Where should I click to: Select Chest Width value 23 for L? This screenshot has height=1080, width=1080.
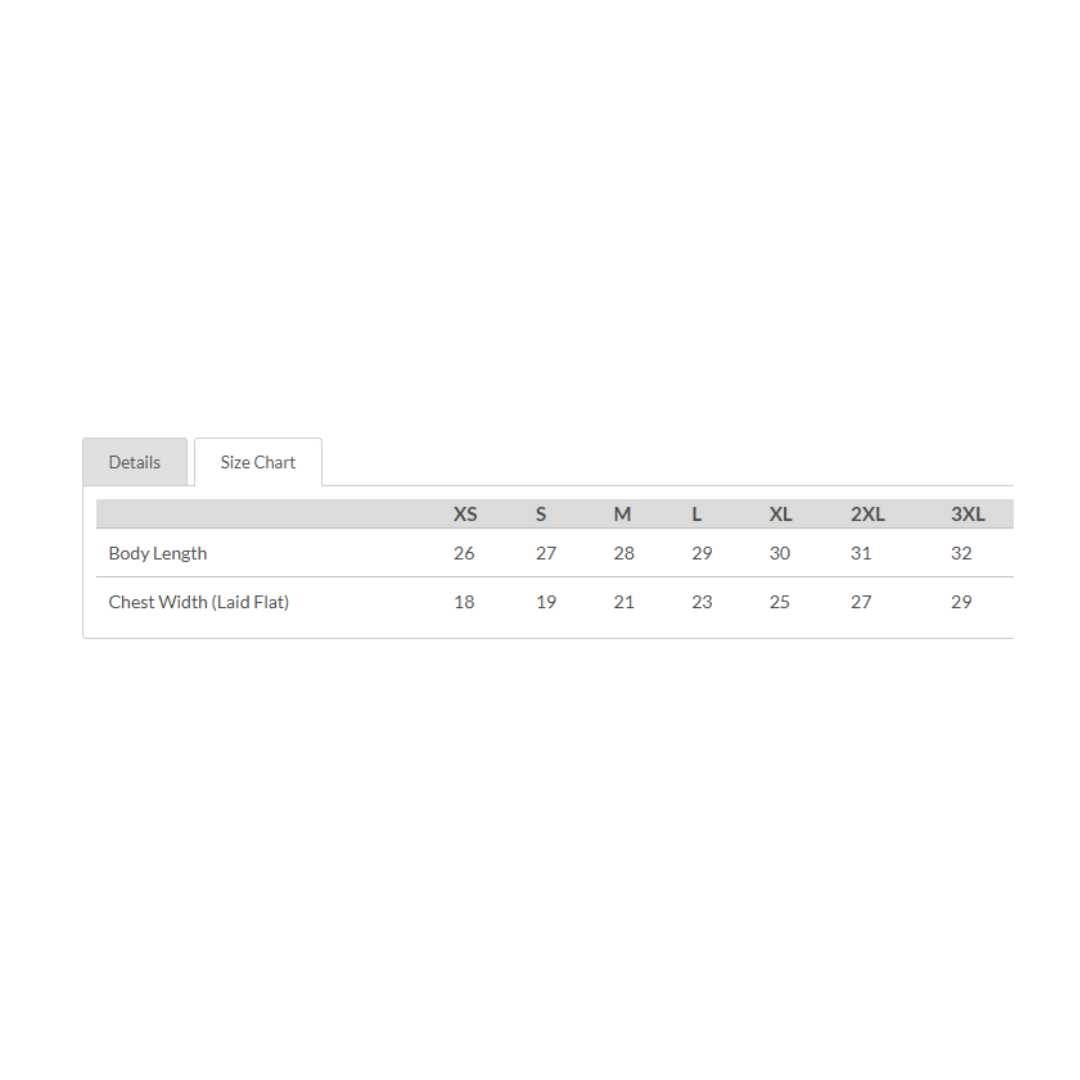(702, 602)
